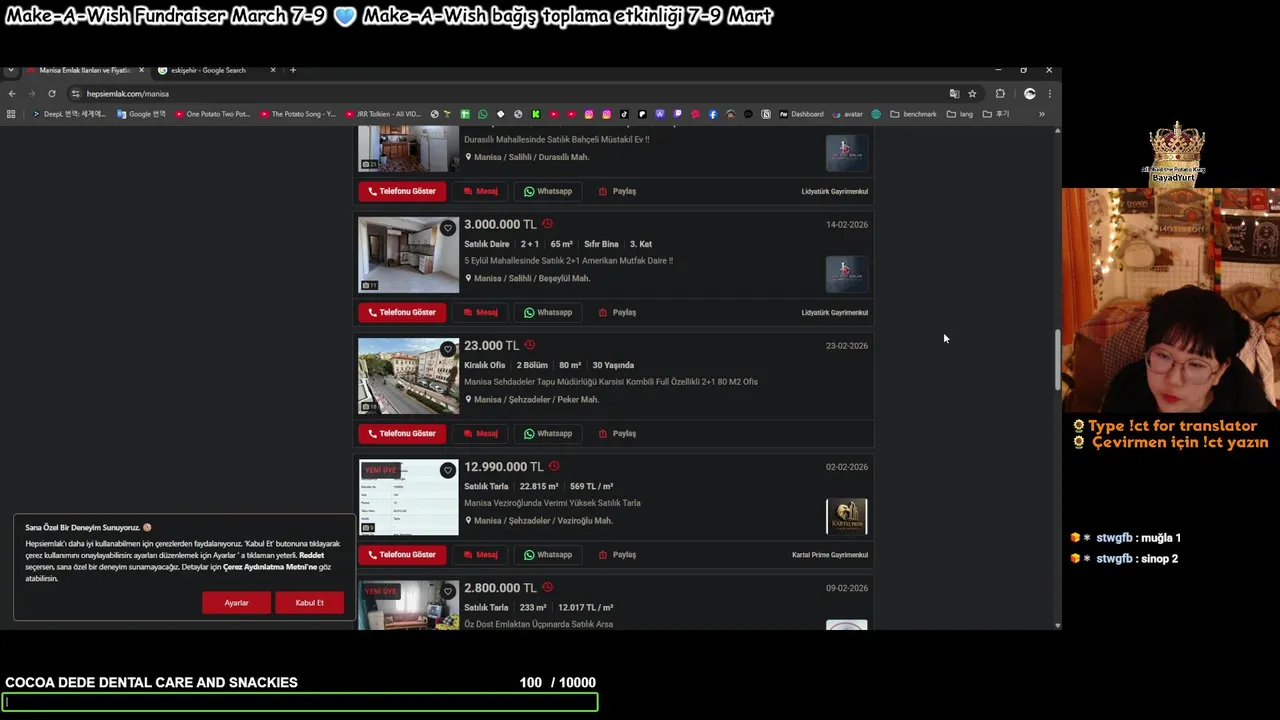This screenshot has width=1280, height=720.
Task: Share the 3.000.000 TL listing with Paylaş
Action: 617,312
